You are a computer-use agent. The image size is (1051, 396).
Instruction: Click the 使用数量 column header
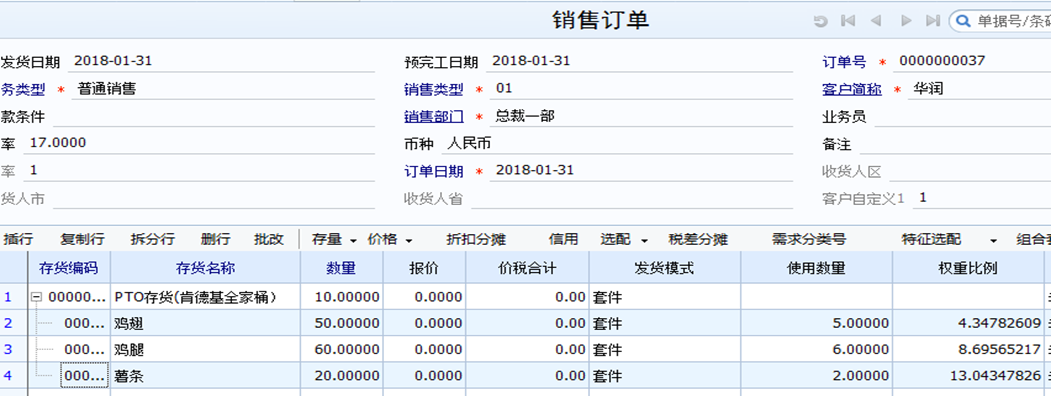click(x=816, y=268)
